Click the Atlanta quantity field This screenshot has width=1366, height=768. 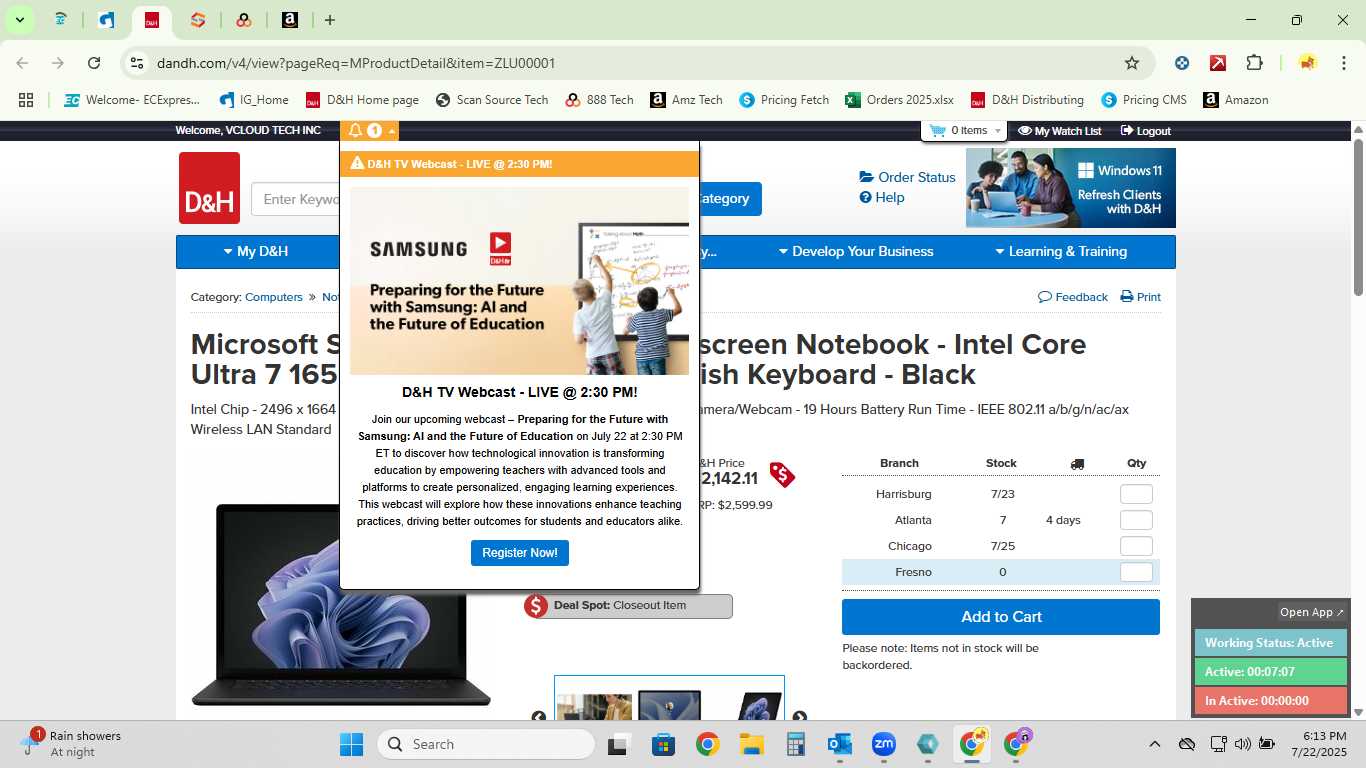click(1136, 520)
